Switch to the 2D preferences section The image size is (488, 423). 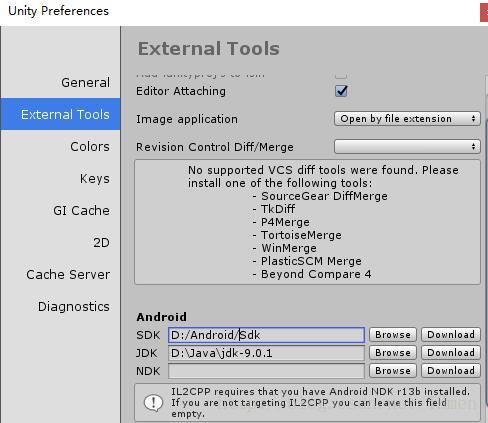click(101, 242)
